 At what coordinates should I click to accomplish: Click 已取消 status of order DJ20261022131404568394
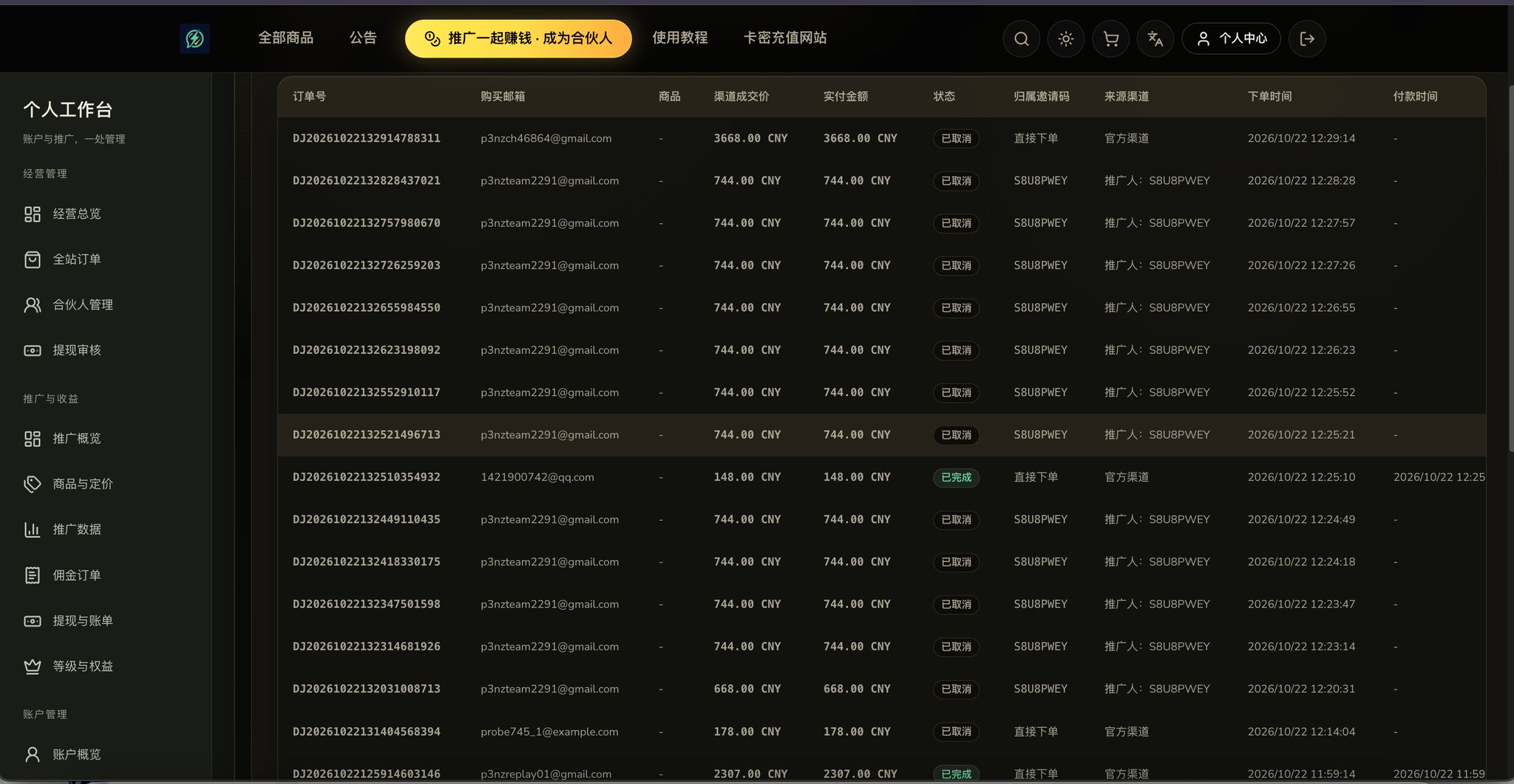pyautogui.click(x=956, y=732)
